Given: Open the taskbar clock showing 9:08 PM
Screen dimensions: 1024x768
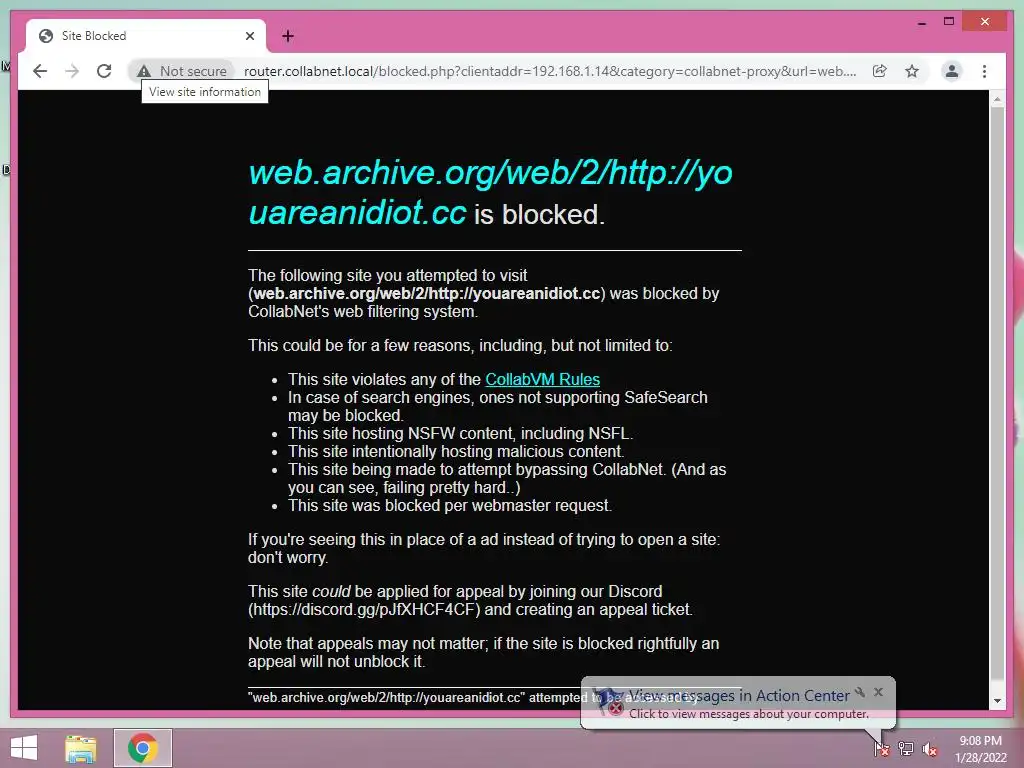Looking at the screenshot, I should point(980,749).
